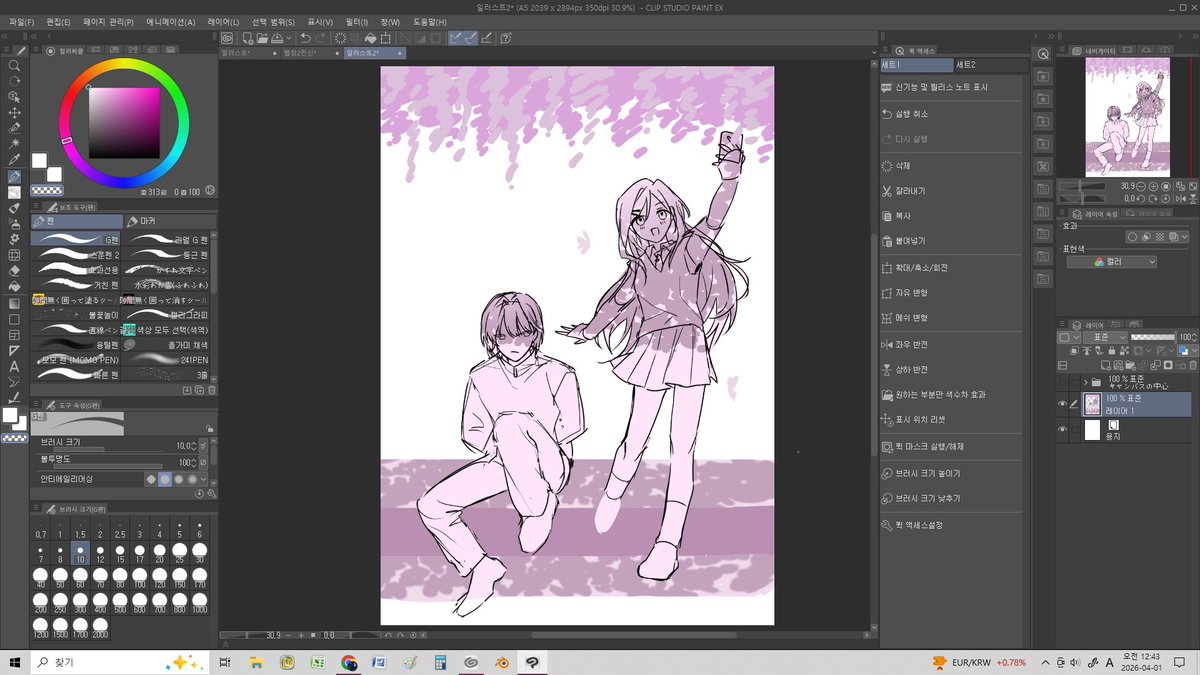Viewport: 1200px width, 675px height.
Task: Adjust the layer opacity slider
Action: (x=1153, y=337)
